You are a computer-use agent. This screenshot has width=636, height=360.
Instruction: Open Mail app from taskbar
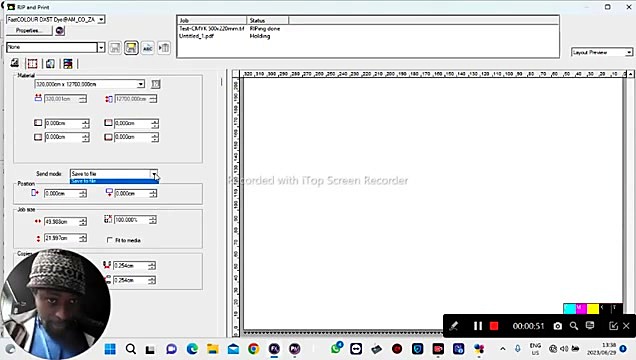tap(233, 349)
